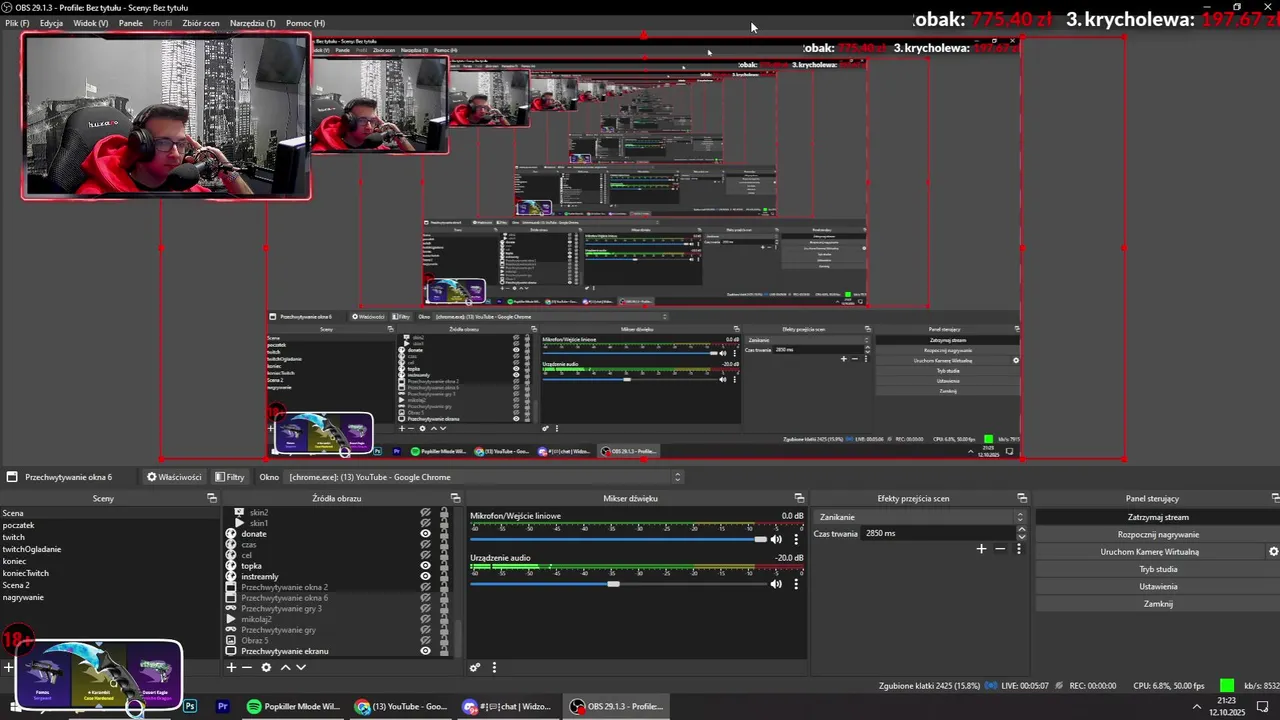Open Ustawienia from control panel
The width and height of the screenshot is (1280, 720).
tap(1158, 586)
